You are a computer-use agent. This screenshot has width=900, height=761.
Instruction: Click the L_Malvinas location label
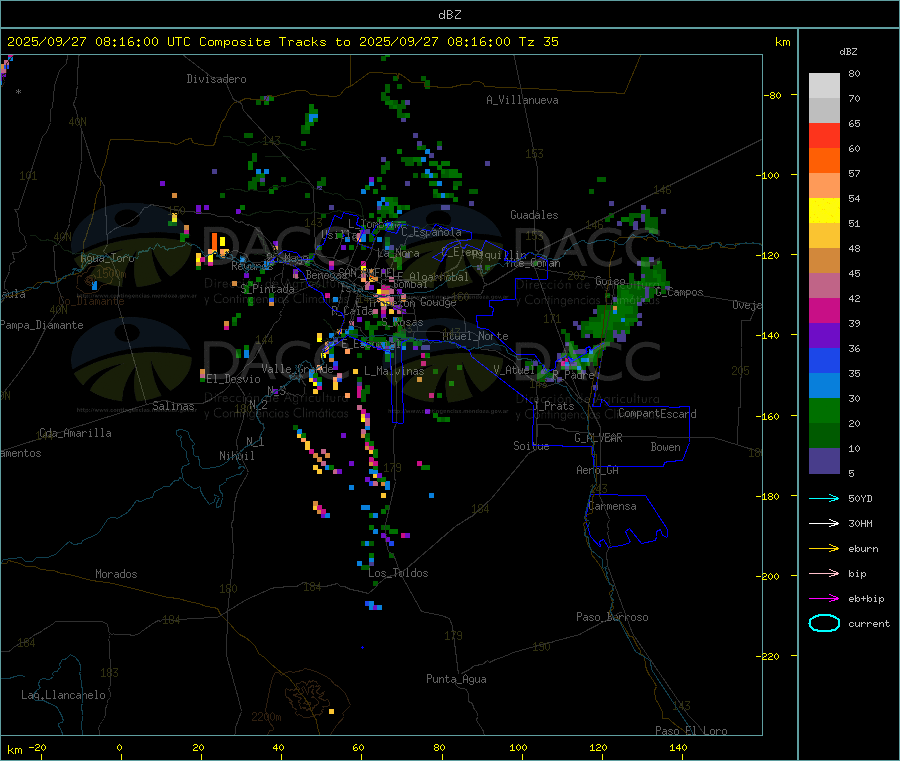pyautogui.click(x=394, y=371)
